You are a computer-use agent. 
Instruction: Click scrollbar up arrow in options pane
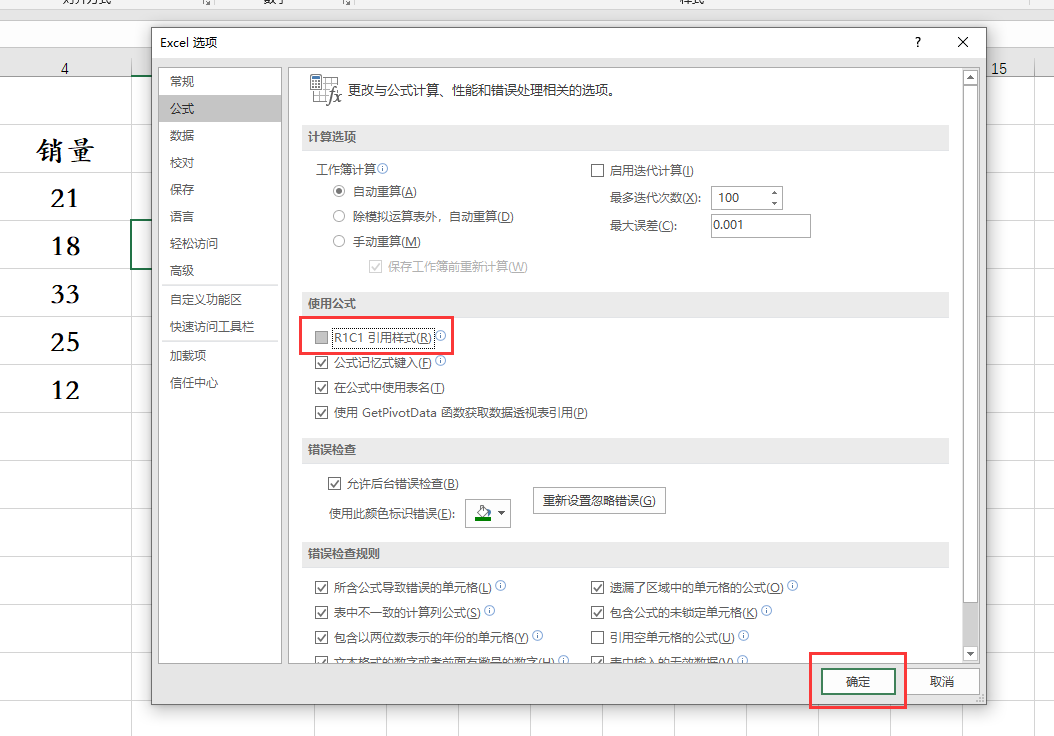coord(970,77)
